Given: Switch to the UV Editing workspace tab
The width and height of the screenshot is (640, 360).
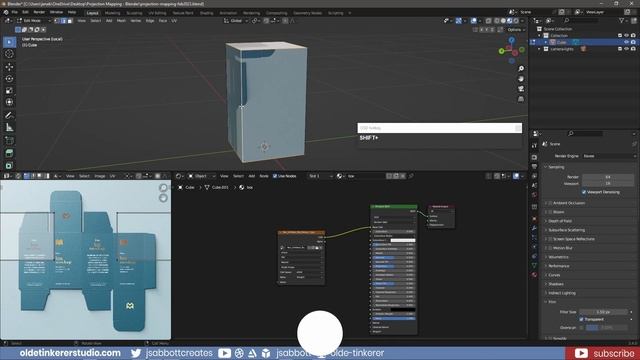Looking at the screenshot, I should tap(157, 13).
